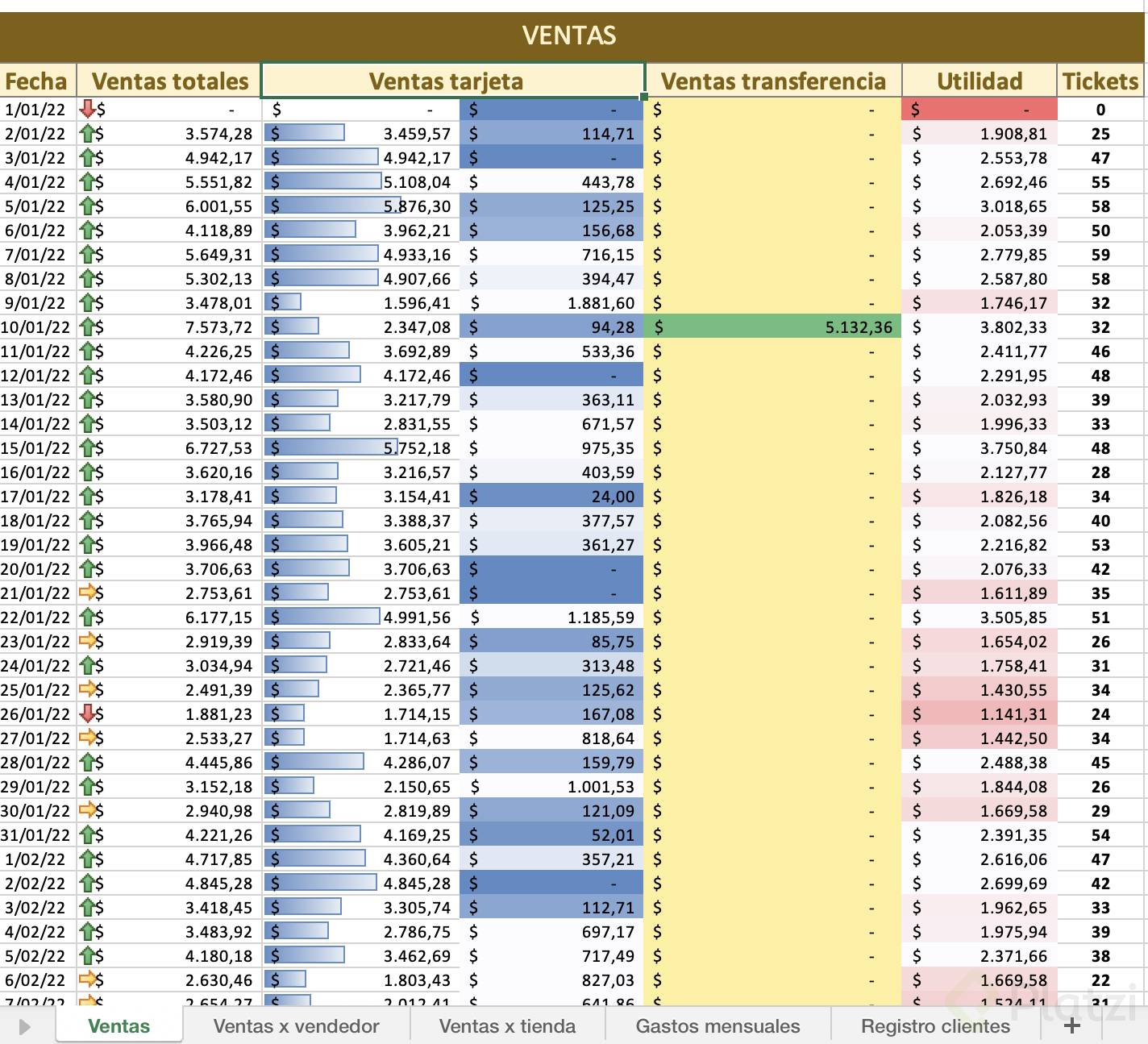1148x1044 pixels.
Task: Select the Utilidad header cell
Action: (x=980, y=81)
